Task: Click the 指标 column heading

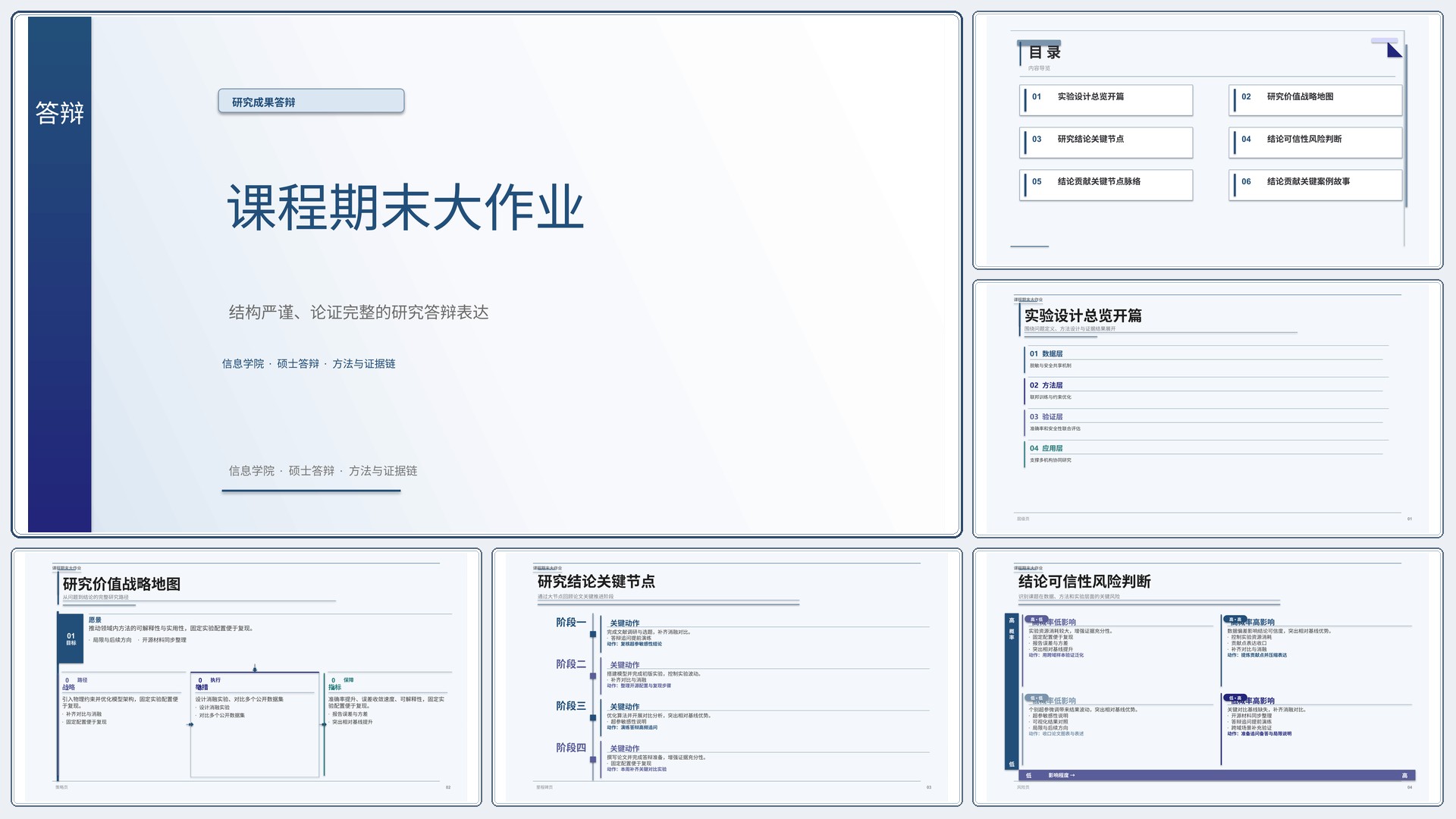Action: [334, 688]
